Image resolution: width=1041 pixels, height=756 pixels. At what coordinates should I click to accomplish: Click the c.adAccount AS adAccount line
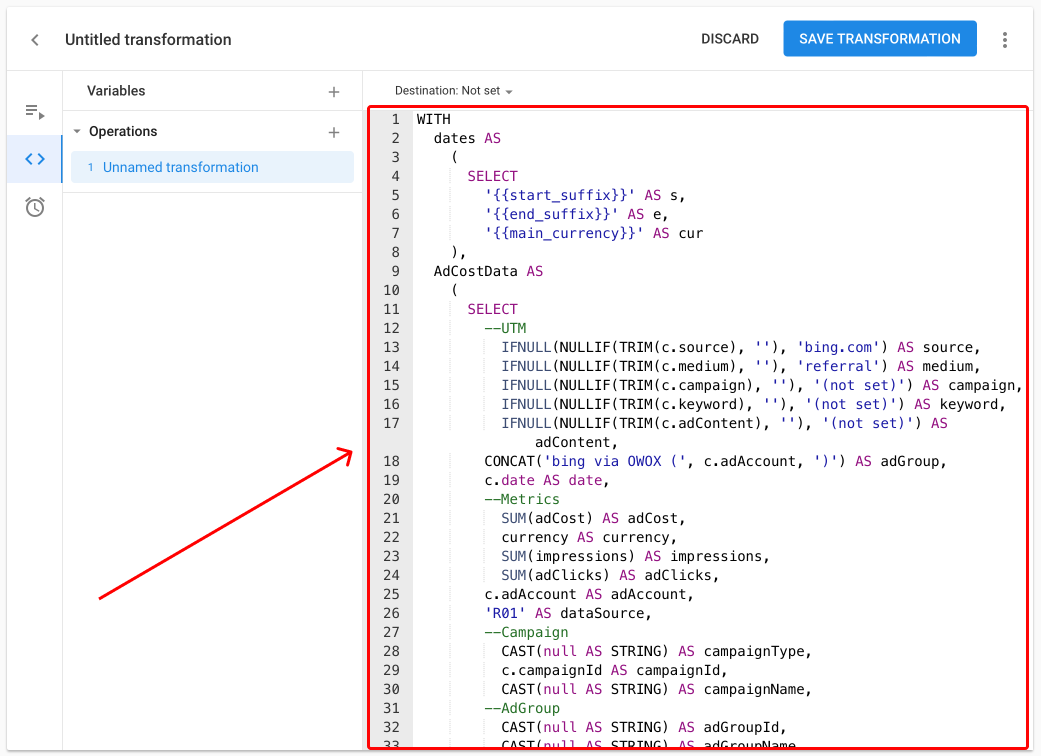click(589, 595)
